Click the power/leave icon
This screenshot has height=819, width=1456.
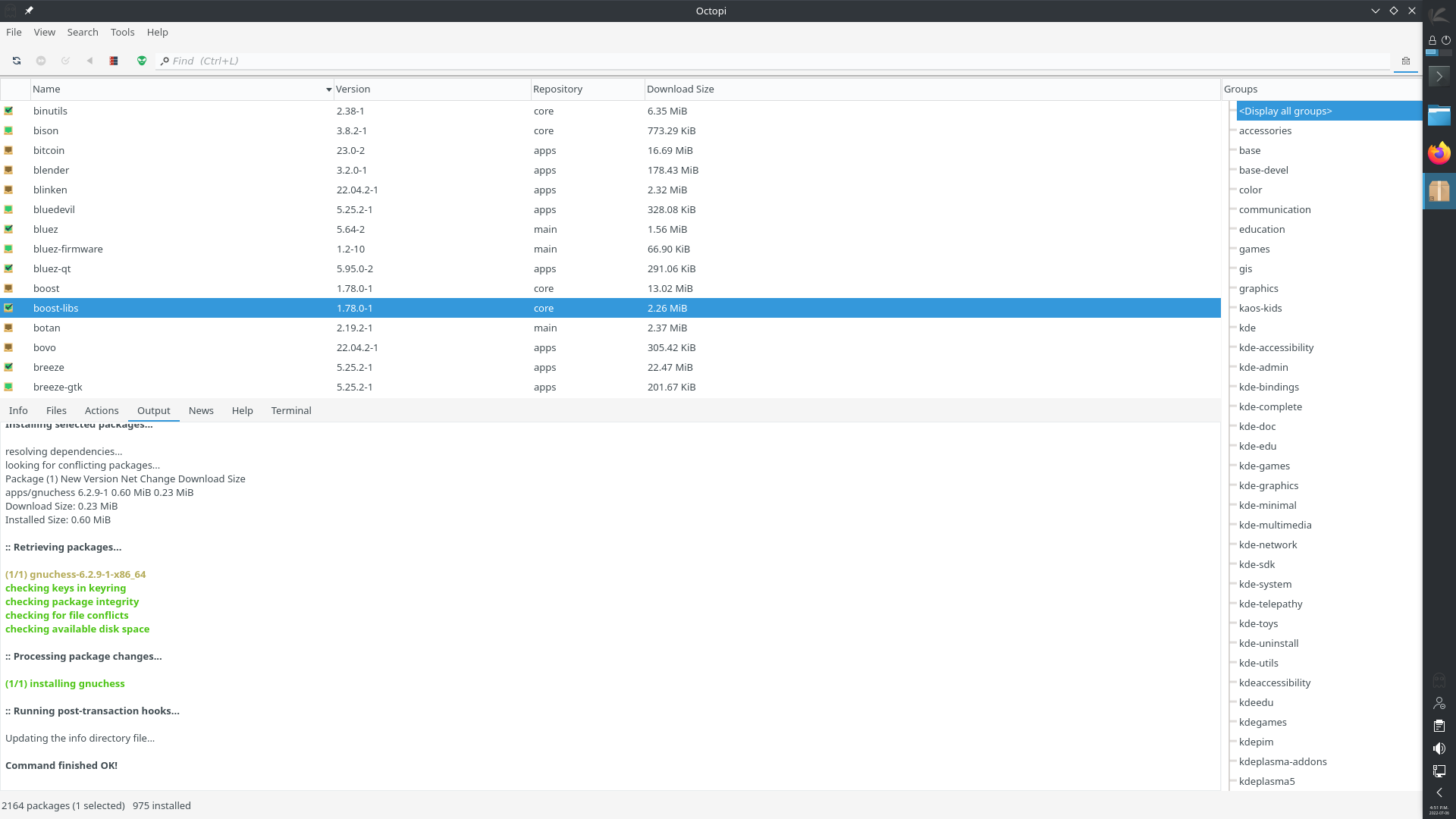(1446, 40)
